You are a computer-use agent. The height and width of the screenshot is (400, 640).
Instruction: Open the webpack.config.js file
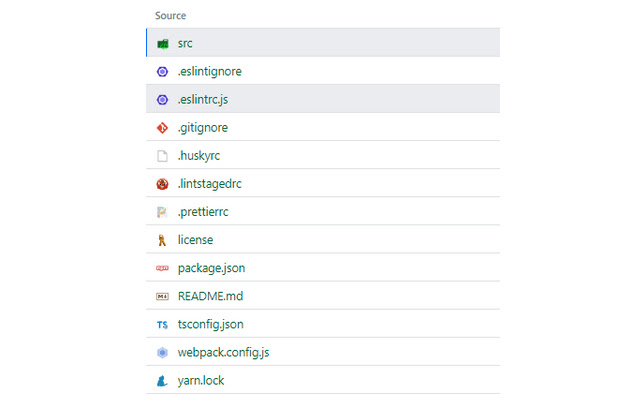tap(223, 353)
